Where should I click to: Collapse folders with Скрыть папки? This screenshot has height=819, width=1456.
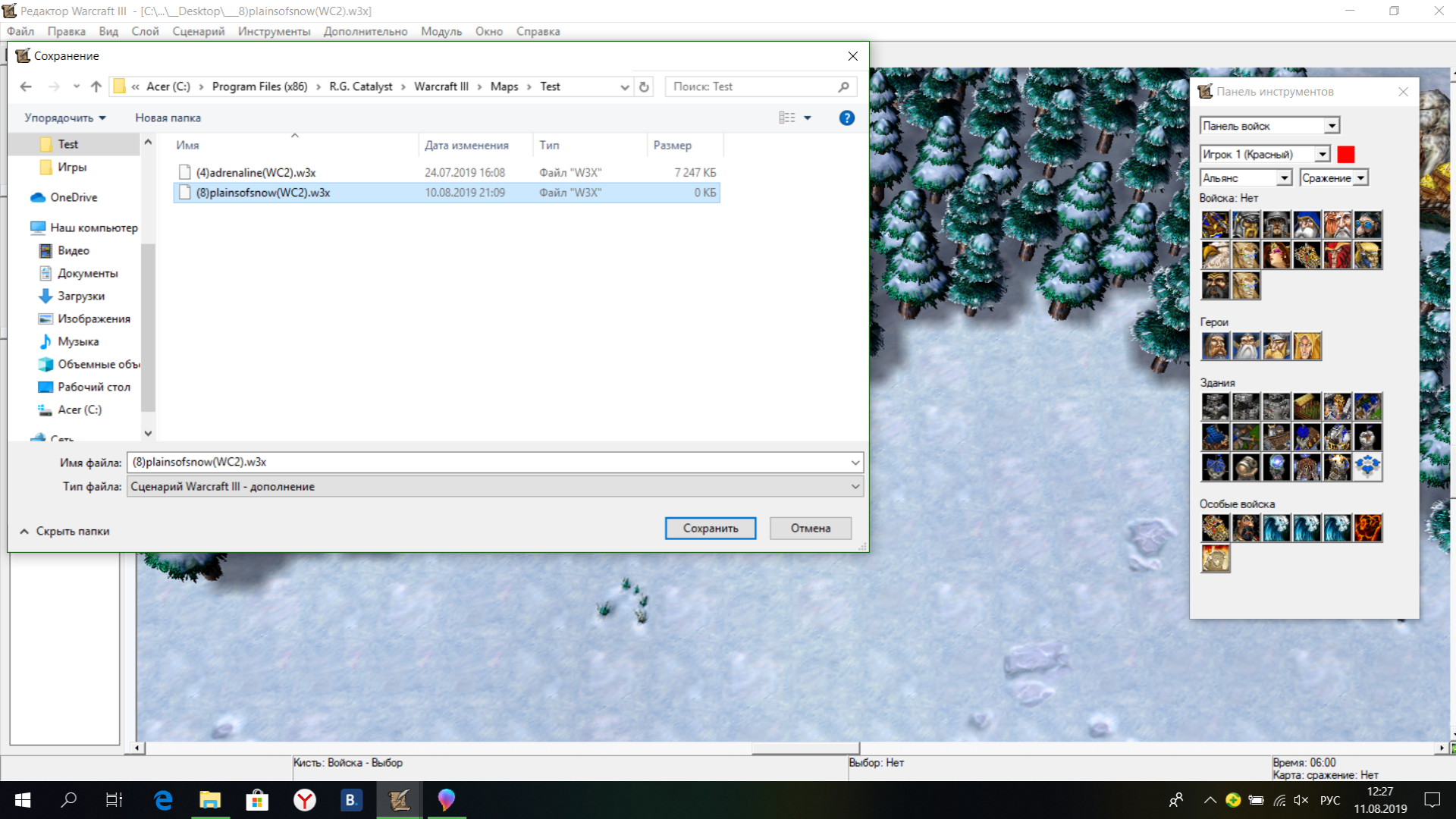[x=64, y=531]
